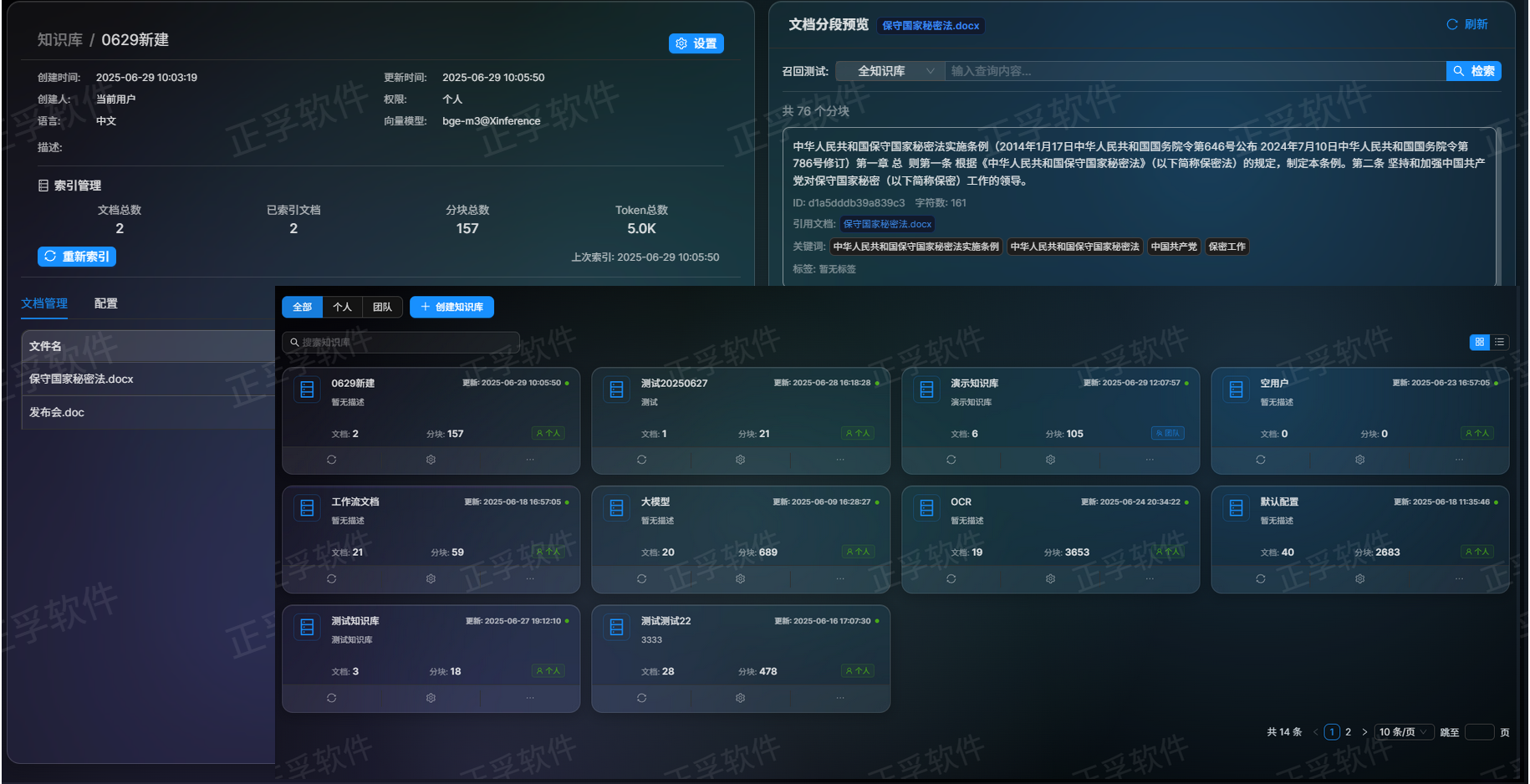Select the 个人 filter tab

coord(342,307)
